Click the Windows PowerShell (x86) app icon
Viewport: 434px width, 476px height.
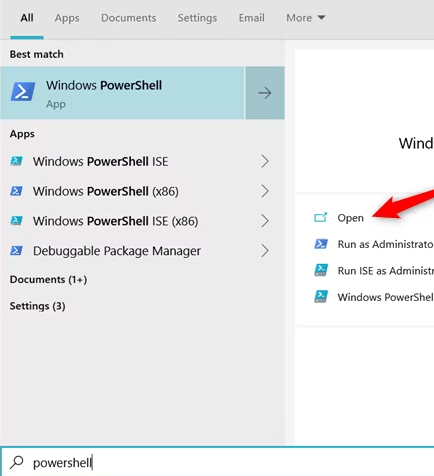coord(16,191)
